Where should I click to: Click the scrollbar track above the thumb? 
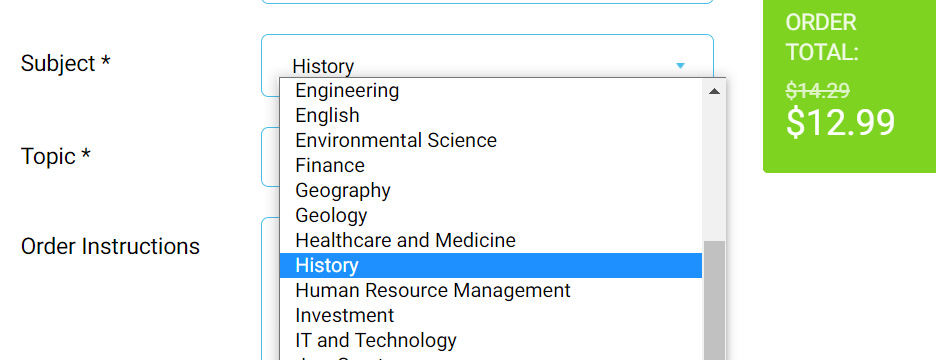pos(714,172)
